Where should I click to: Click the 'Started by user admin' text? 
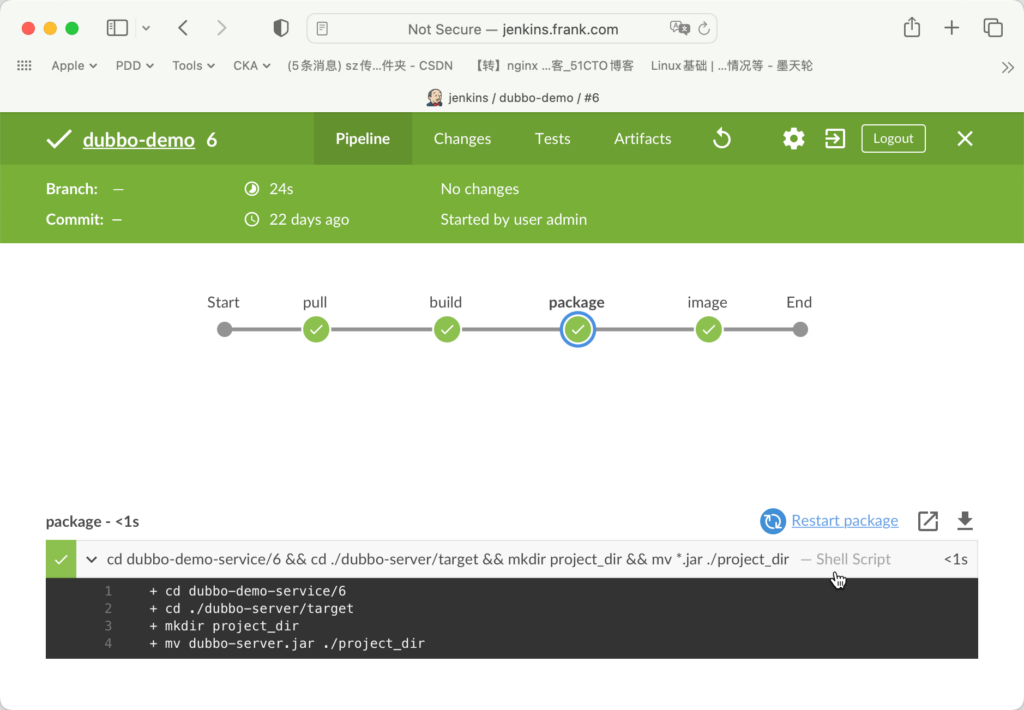coord(513,219)
